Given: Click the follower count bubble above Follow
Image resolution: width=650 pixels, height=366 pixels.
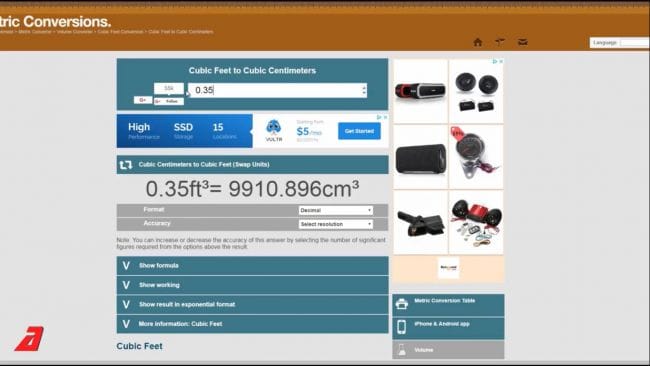Looking at the screenshot, I should pyautogui.click(x=169, y=88).
